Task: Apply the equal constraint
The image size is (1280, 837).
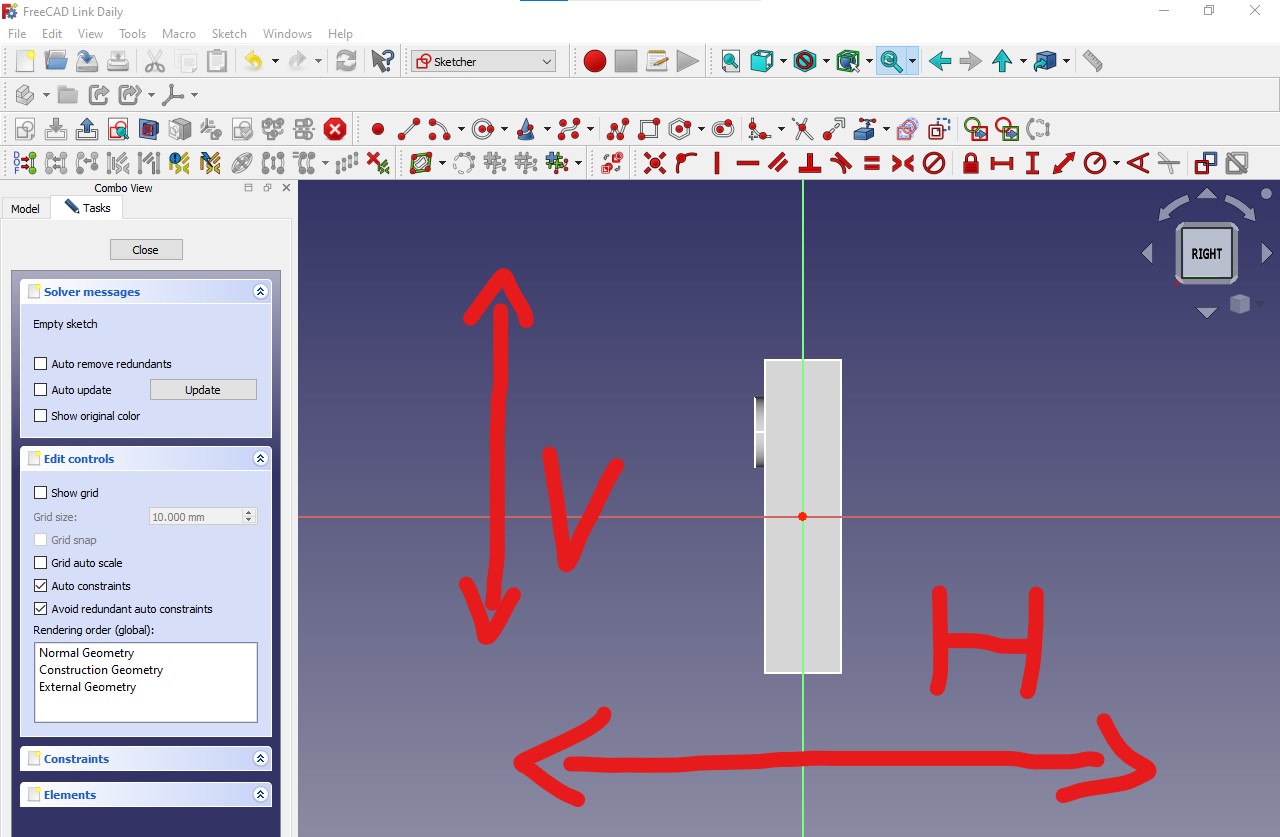Action: pyautogui.click(x=872, y=163)
